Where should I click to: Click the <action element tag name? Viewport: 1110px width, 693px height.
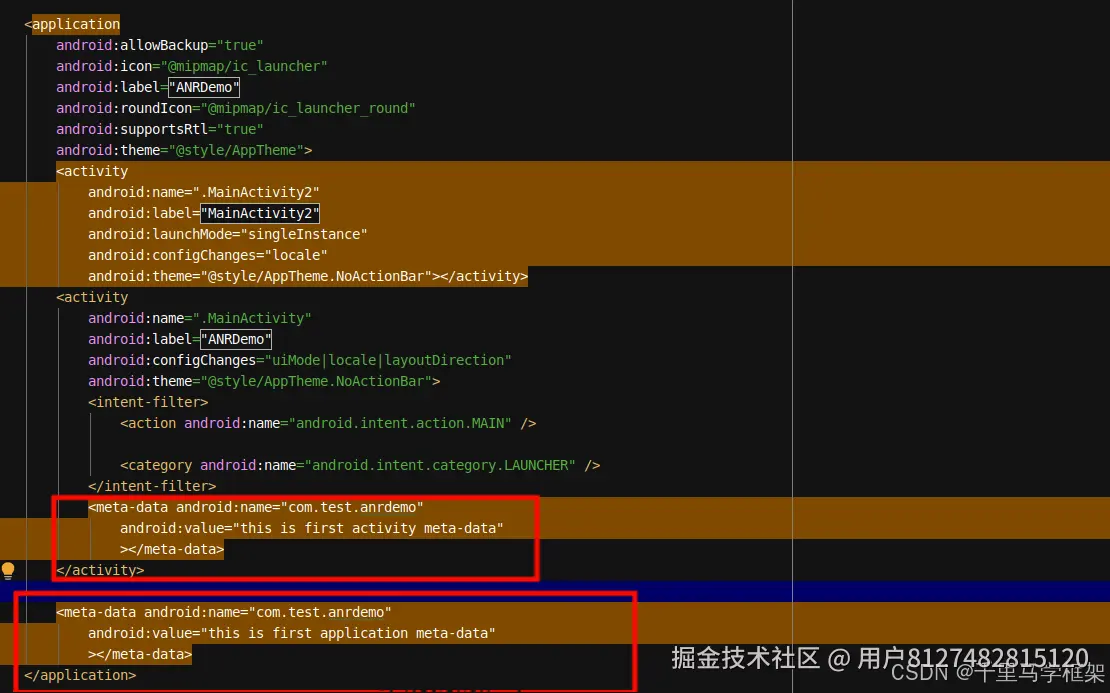[148, 423]
